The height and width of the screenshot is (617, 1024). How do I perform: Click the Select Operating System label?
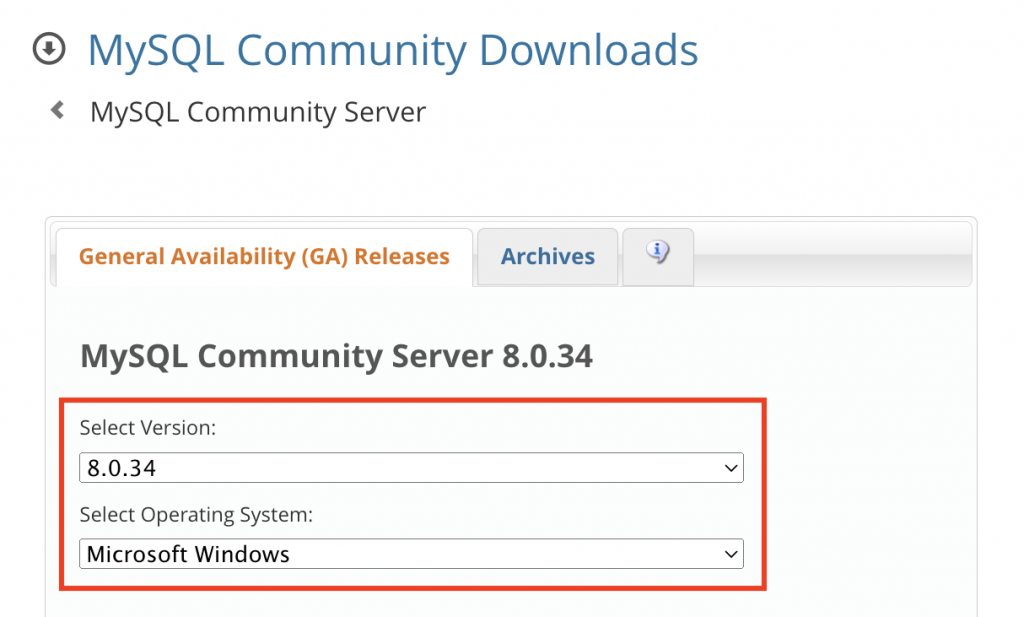(196, 514)
